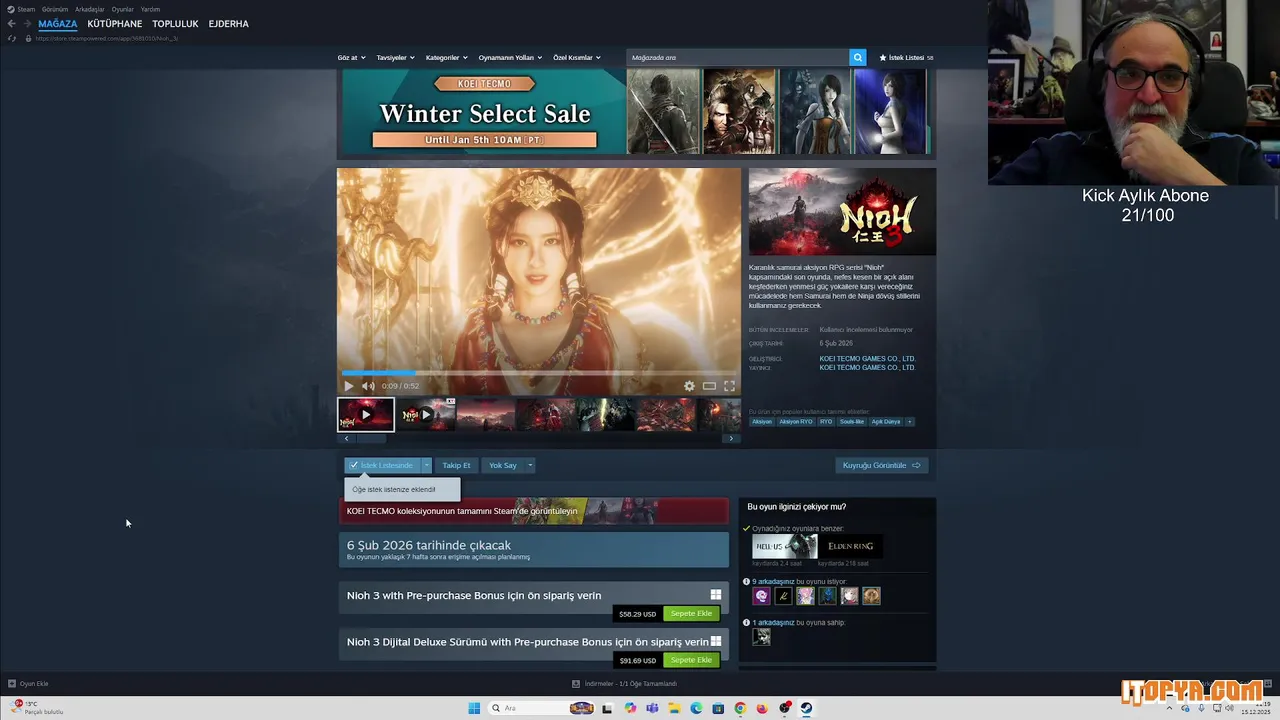Expand the Tavsiyeler menu
This screenshot has height=720, width=1280.
coord(395,58)
